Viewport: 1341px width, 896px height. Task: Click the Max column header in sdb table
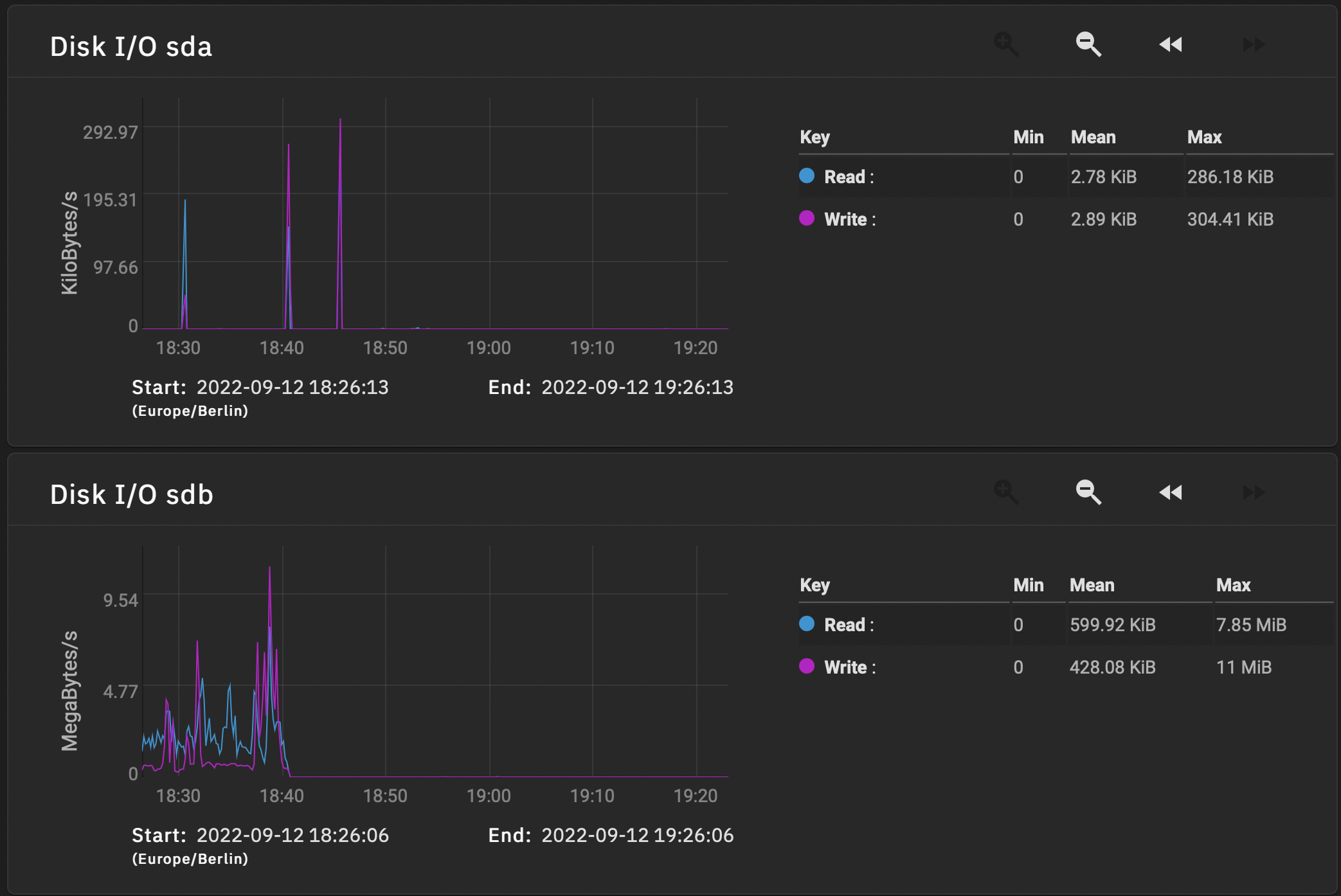pyautogui.click(x=1233, y=585)
